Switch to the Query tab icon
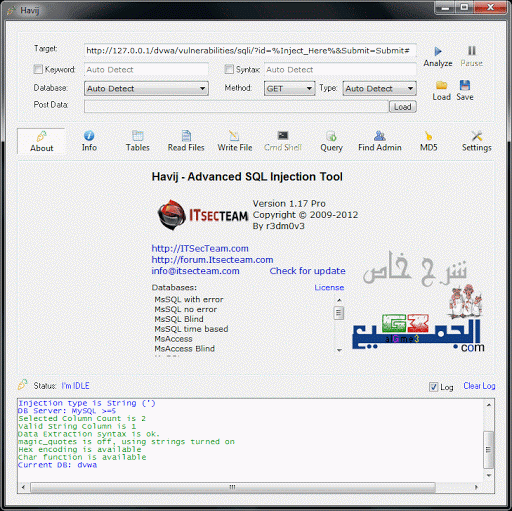512x511 pixels. [331, 136]
